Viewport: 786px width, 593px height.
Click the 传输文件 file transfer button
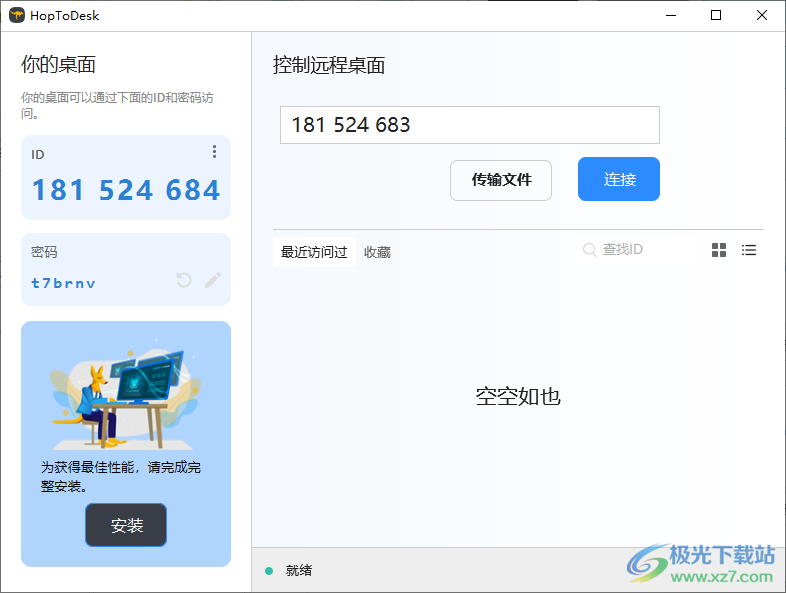[501, 180]
